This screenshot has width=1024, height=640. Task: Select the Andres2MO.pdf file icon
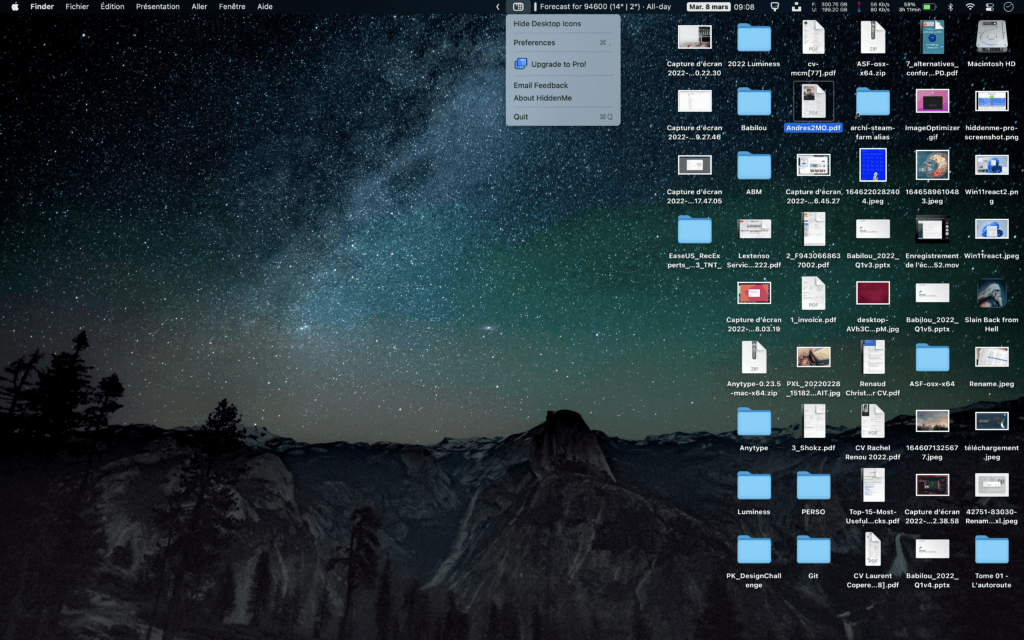coord(813,101)
